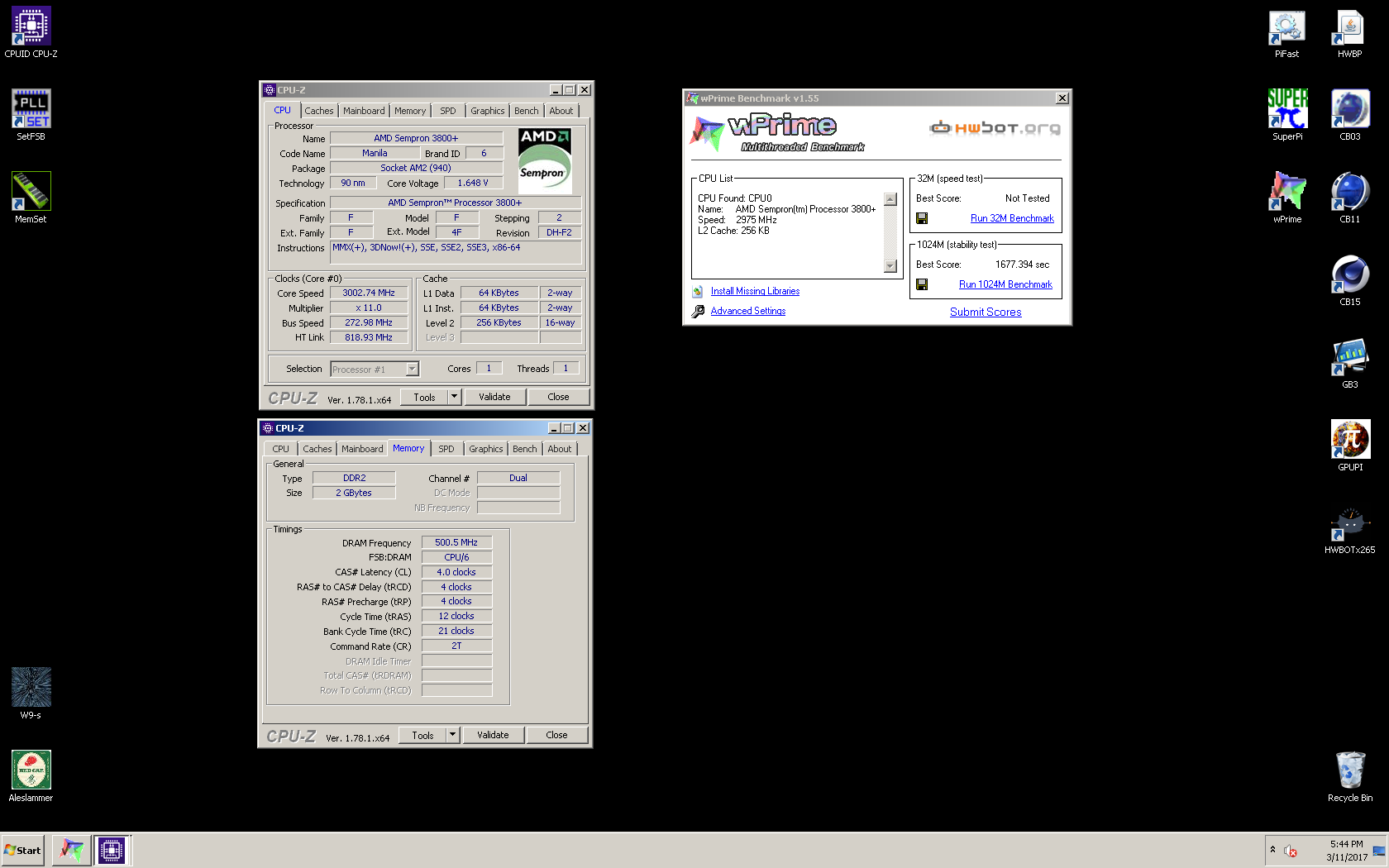The image size is (1389, 868).
Task: Open Bench tab in lower CPU-Z window
Action: click(524, 449)
